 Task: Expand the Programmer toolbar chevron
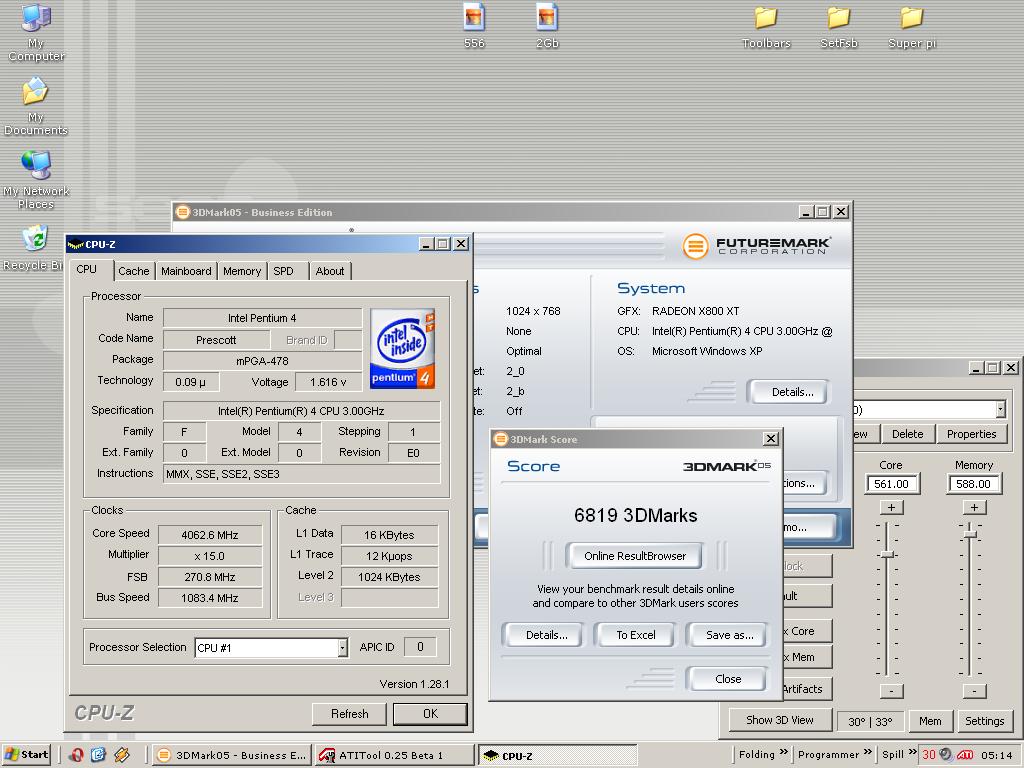point(867,752)
